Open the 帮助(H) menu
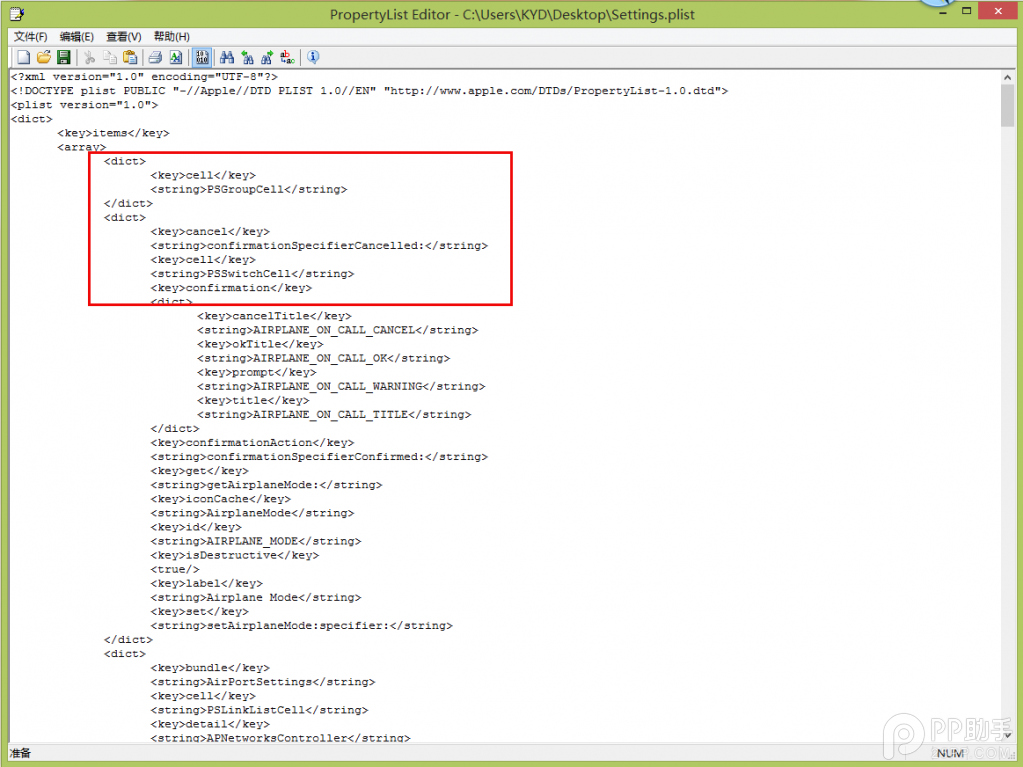 pyautogui.click(x=171, y=37)
